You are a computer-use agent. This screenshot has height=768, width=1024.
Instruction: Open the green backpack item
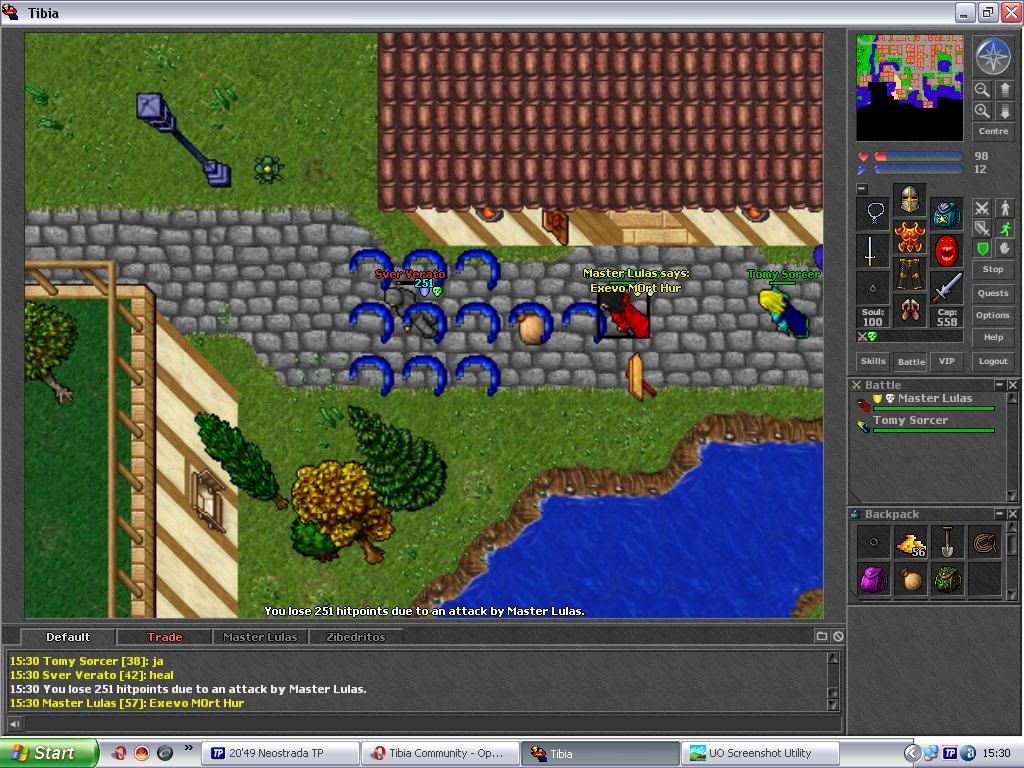948,579
